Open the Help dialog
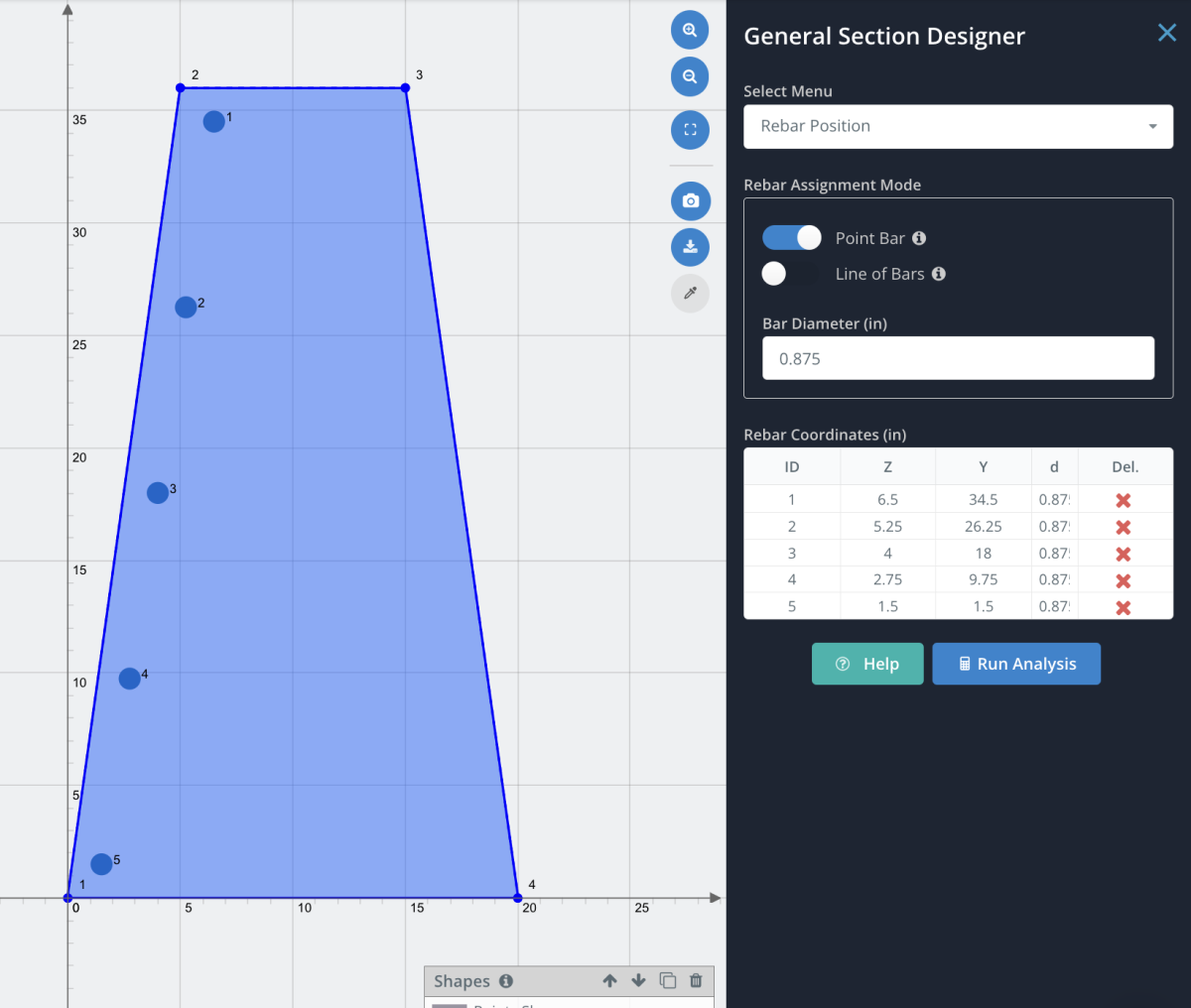The height and width of the screenshot is (1008, 1191). [x=867, y=663]
